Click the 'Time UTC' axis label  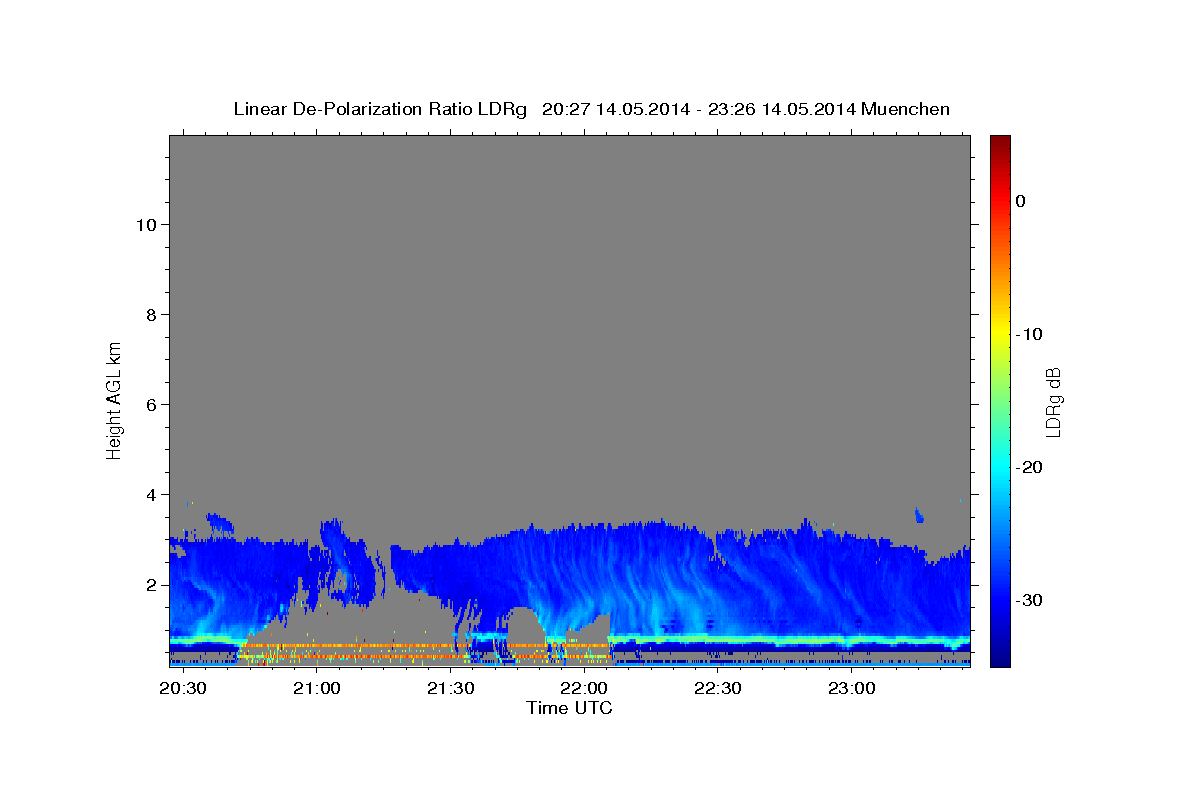[569, 708]
